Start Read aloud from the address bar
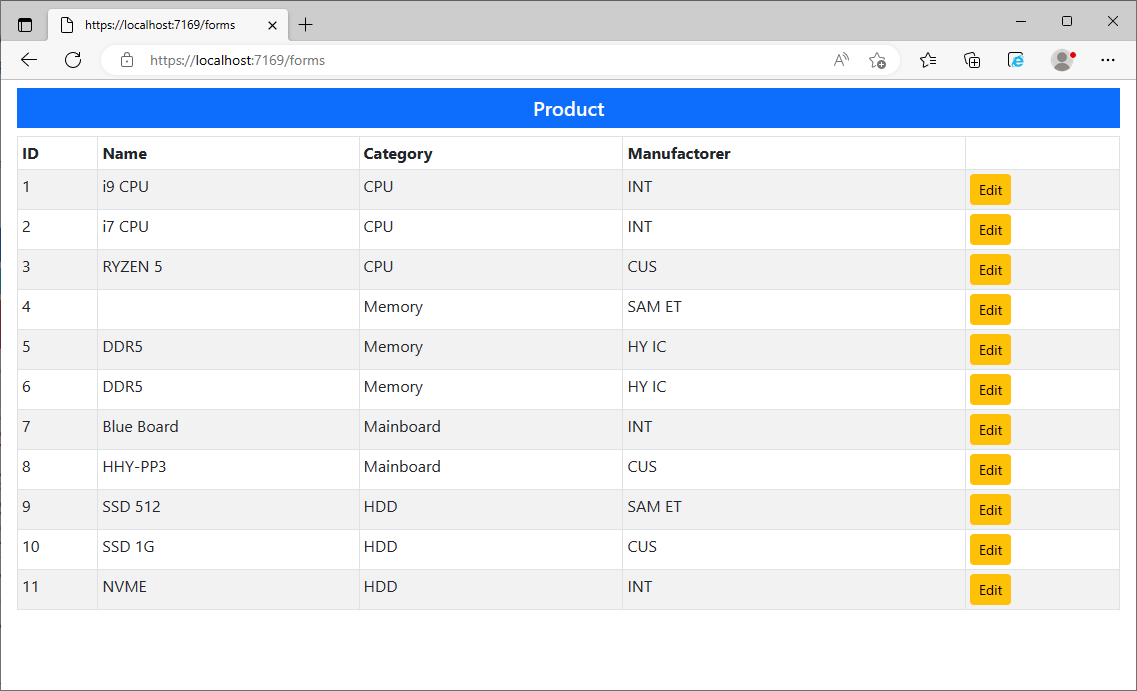Viewport: 1137px width, 691px height. [x=840, y=60]
